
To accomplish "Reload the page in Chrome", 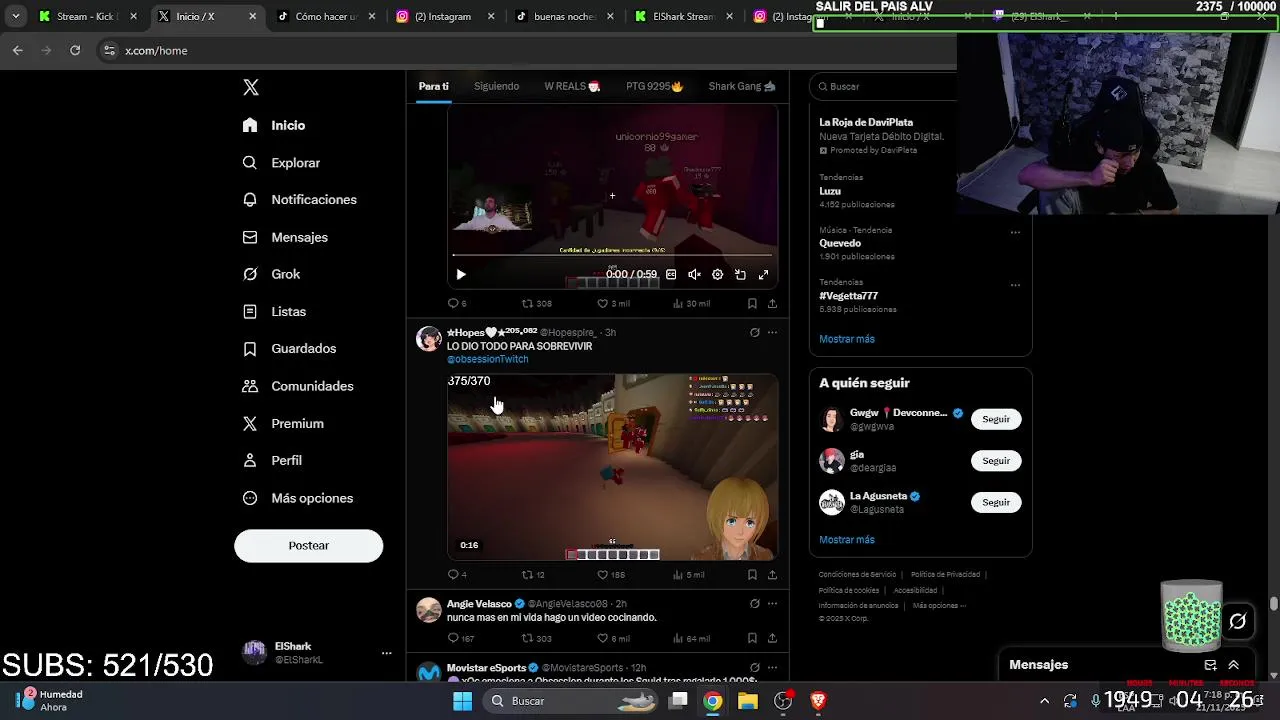I will (x=75, y=50).
